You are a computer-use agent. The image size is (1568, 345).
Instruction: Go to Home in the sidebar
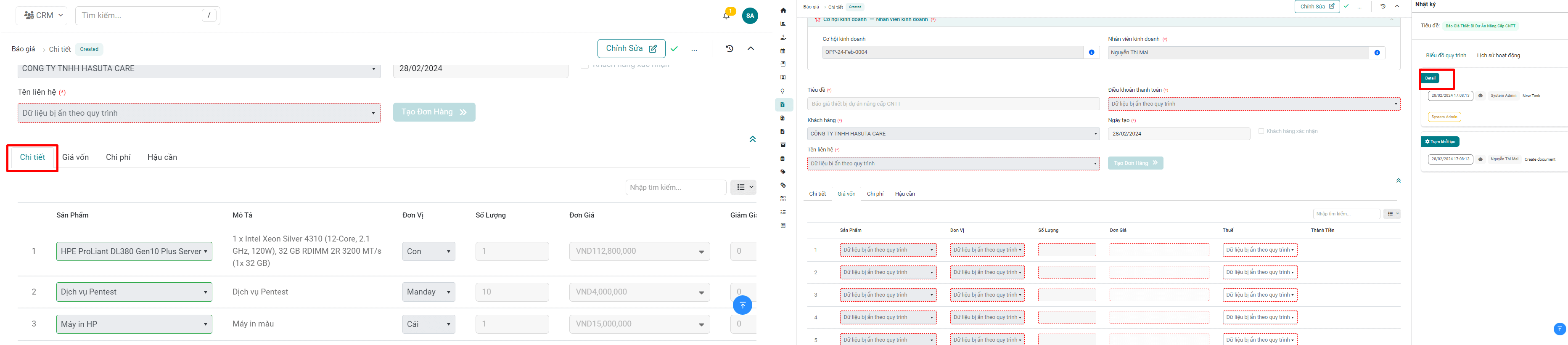783,11
